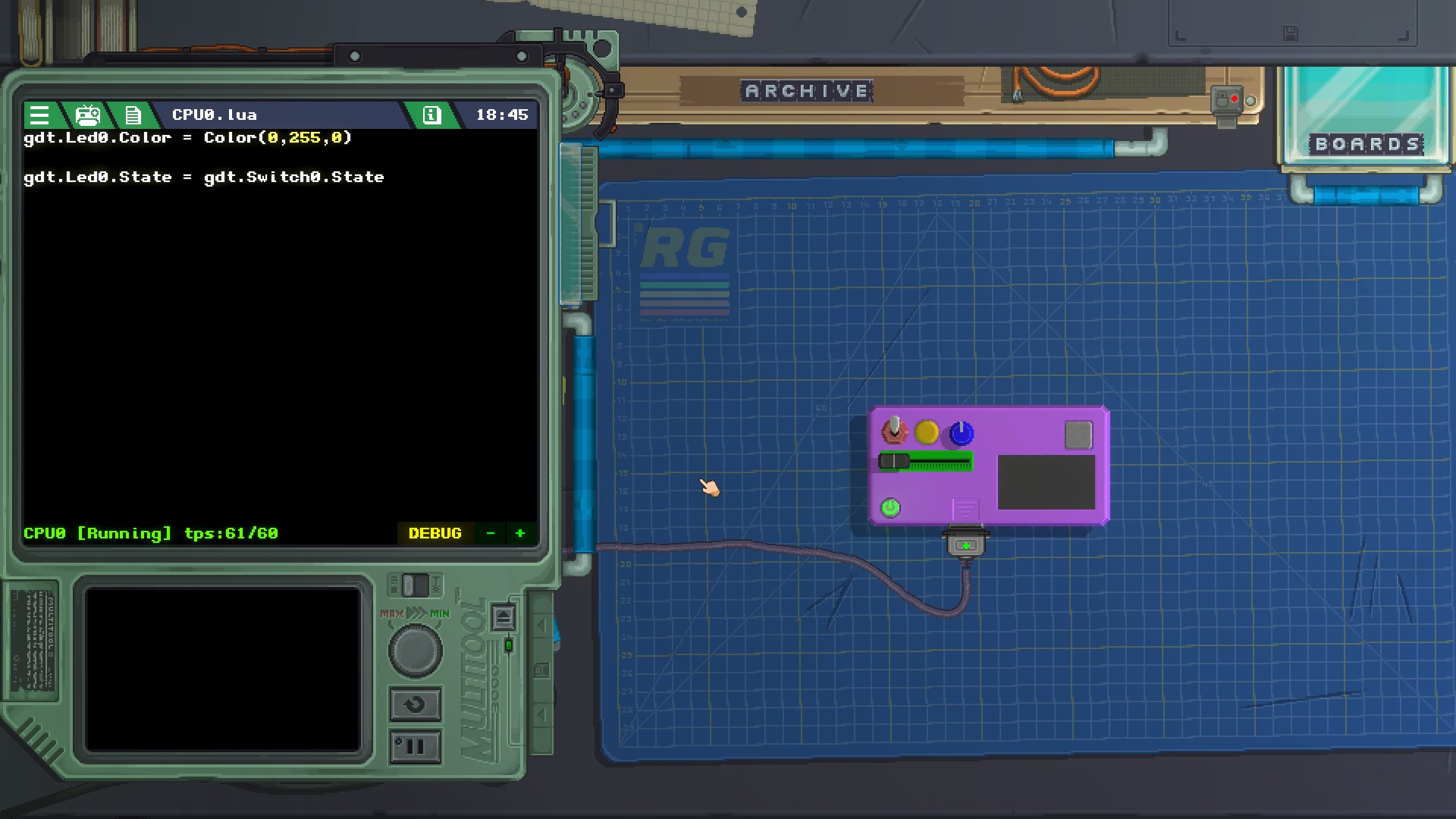Toggle the green power button on the purple gadget
Screen dimensions: 1456x819
(890, 507)
